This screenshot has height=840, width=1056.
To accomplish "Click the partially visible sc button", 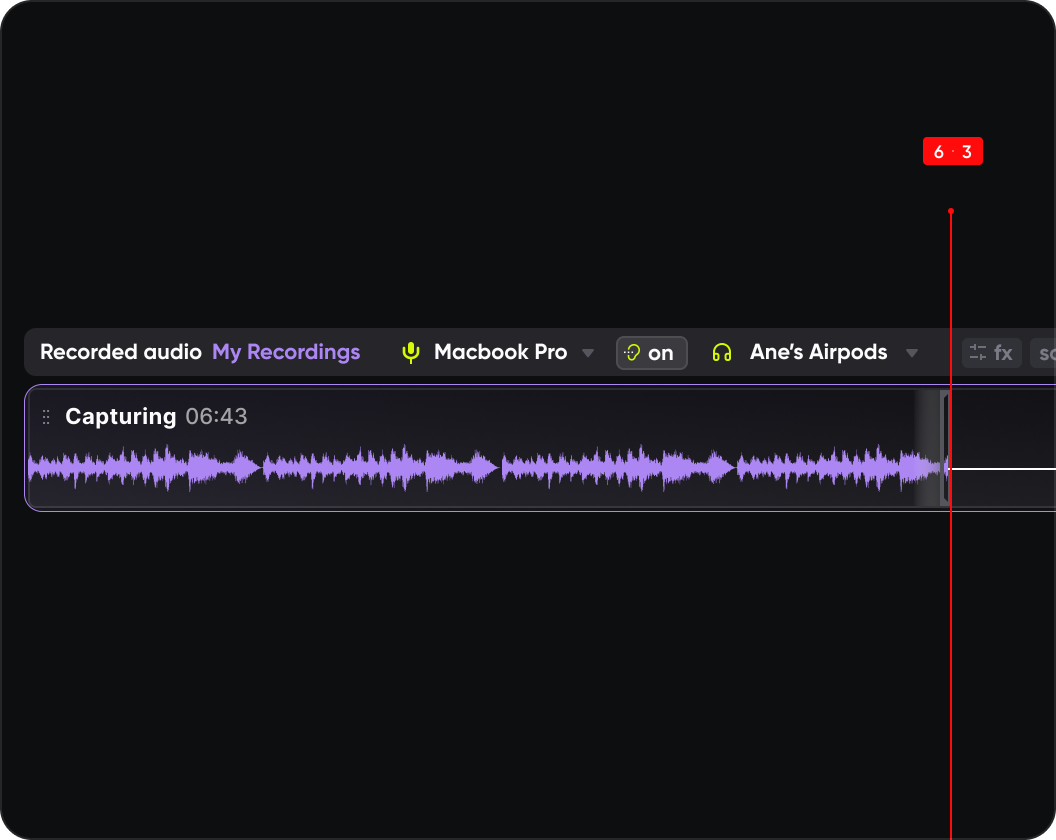I will tap(1046, 352).
